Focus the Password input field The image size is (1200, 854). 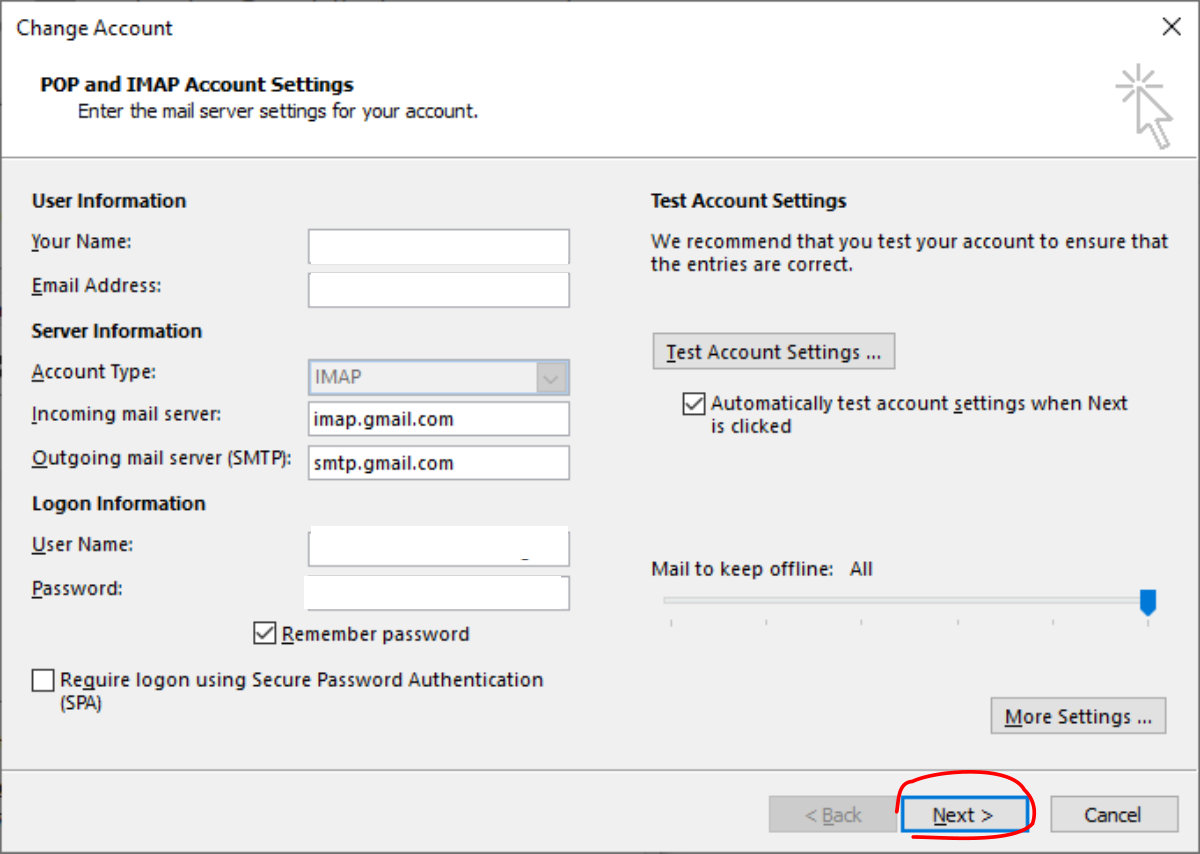pos(438,592)
